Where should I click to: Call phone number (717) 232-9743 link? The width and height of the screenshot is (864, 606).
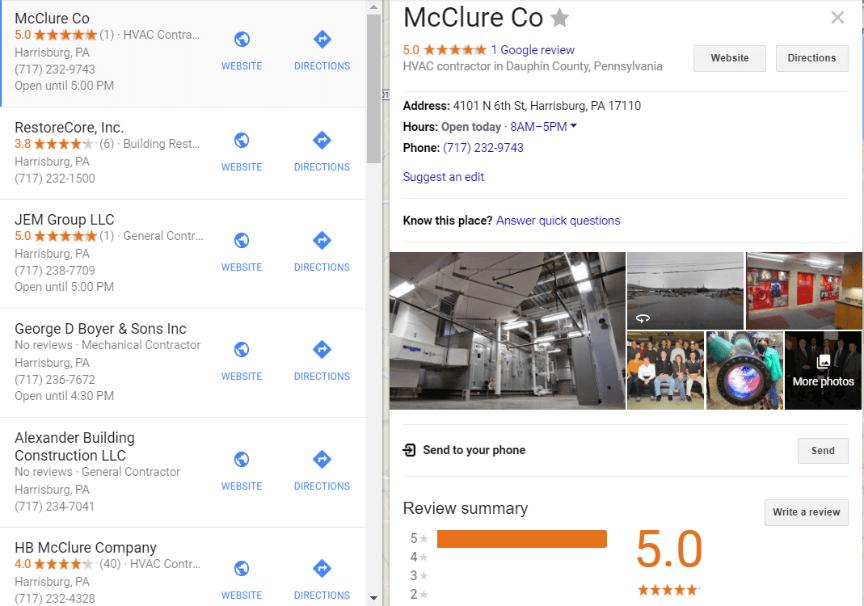[x=483, y=148]
